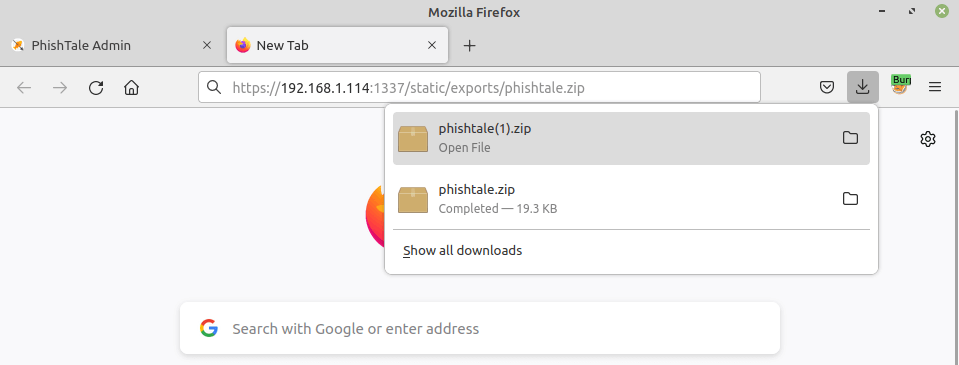Go to the Firefox home page
The image size is (959, 365).
pos(131,87)
